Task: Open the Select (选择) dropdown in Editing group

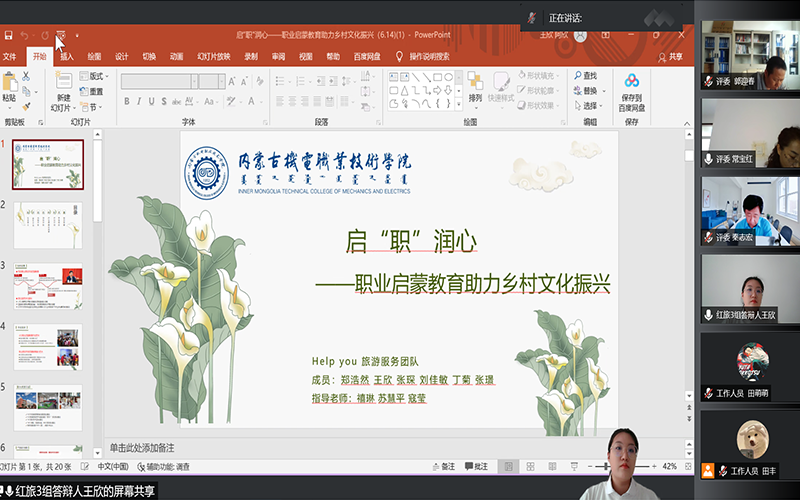Action: (590, 106)
